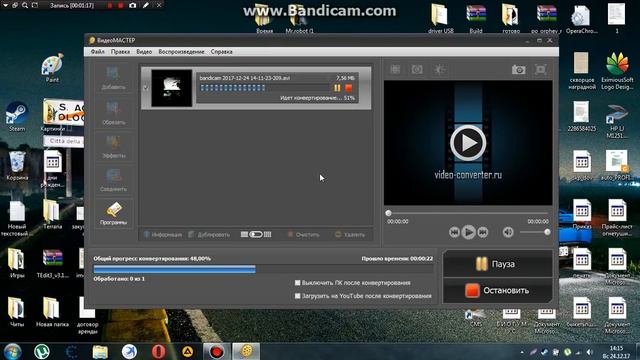Click the Обрезать sidebar tool
The width and height of the screenshot is (640, 360).
pyautogui.click(x=113, y=113)
